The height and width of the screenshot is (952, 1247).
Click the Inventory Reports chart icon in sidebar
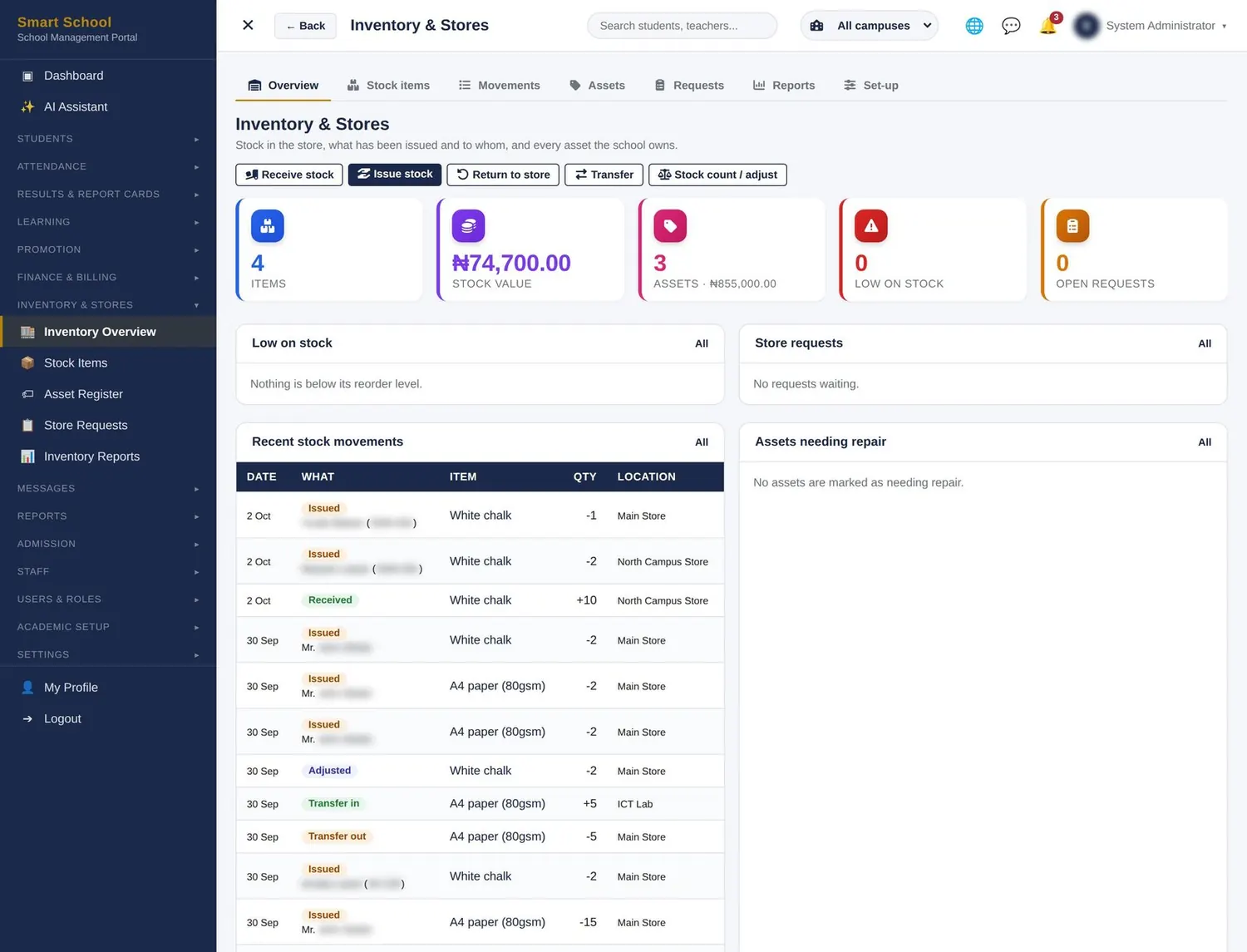[x=27, y=456]
